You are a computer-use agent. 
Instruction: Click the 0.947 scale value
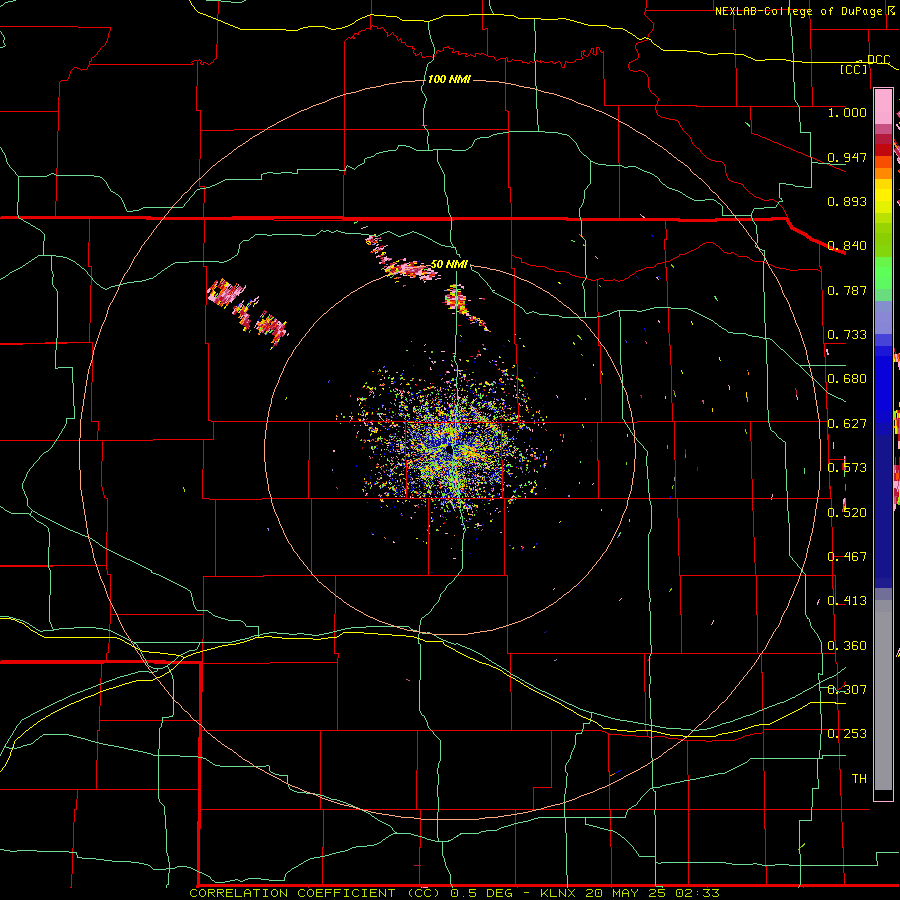click(x=847, y=157)
